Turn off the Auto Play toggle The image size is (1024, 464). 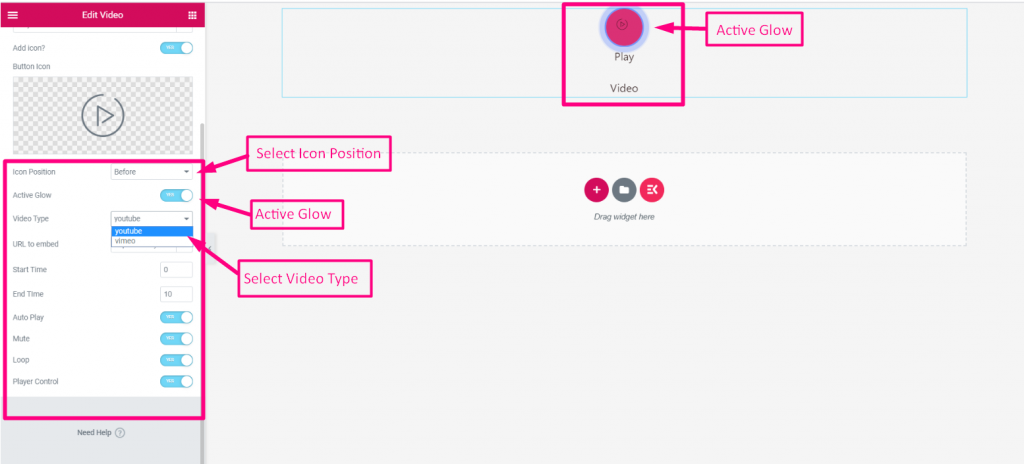176,317
